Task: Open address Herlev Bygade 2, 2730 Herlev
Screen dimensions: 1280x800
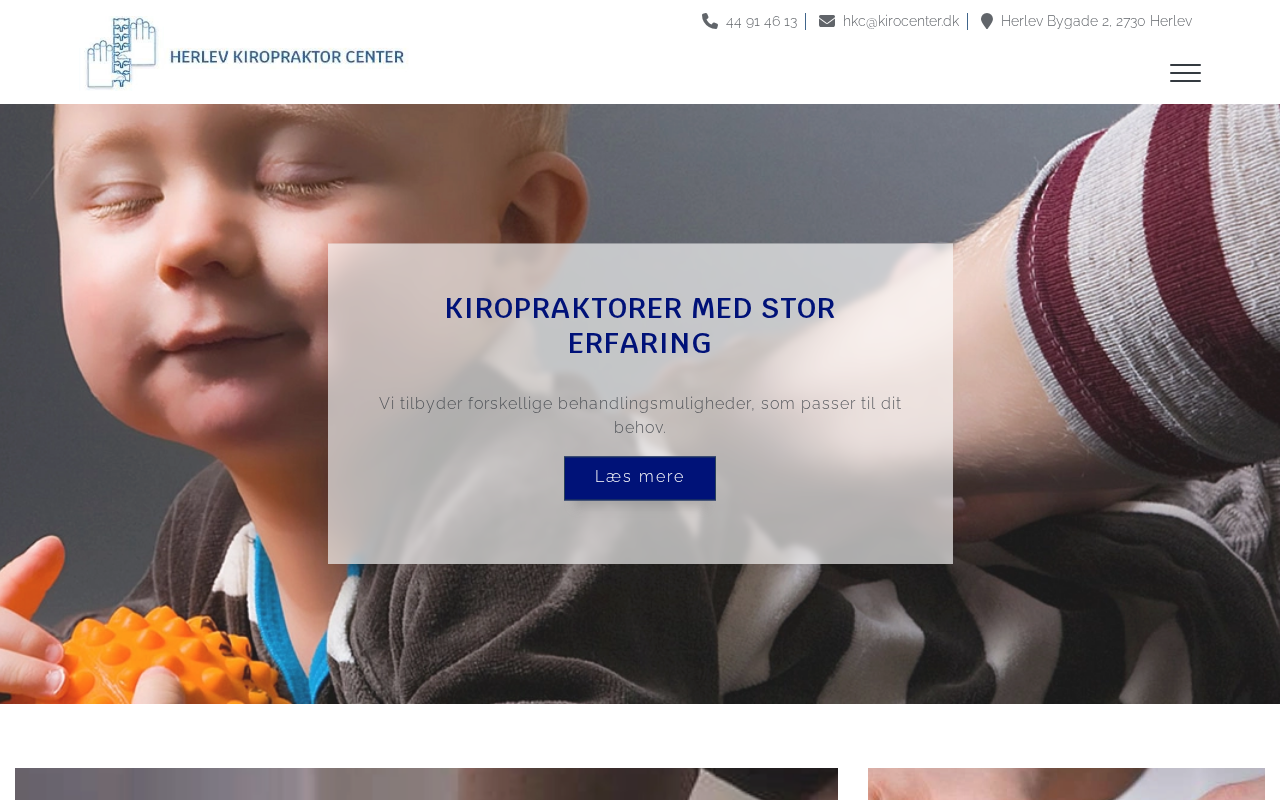Action: (x=1096, y=21)
